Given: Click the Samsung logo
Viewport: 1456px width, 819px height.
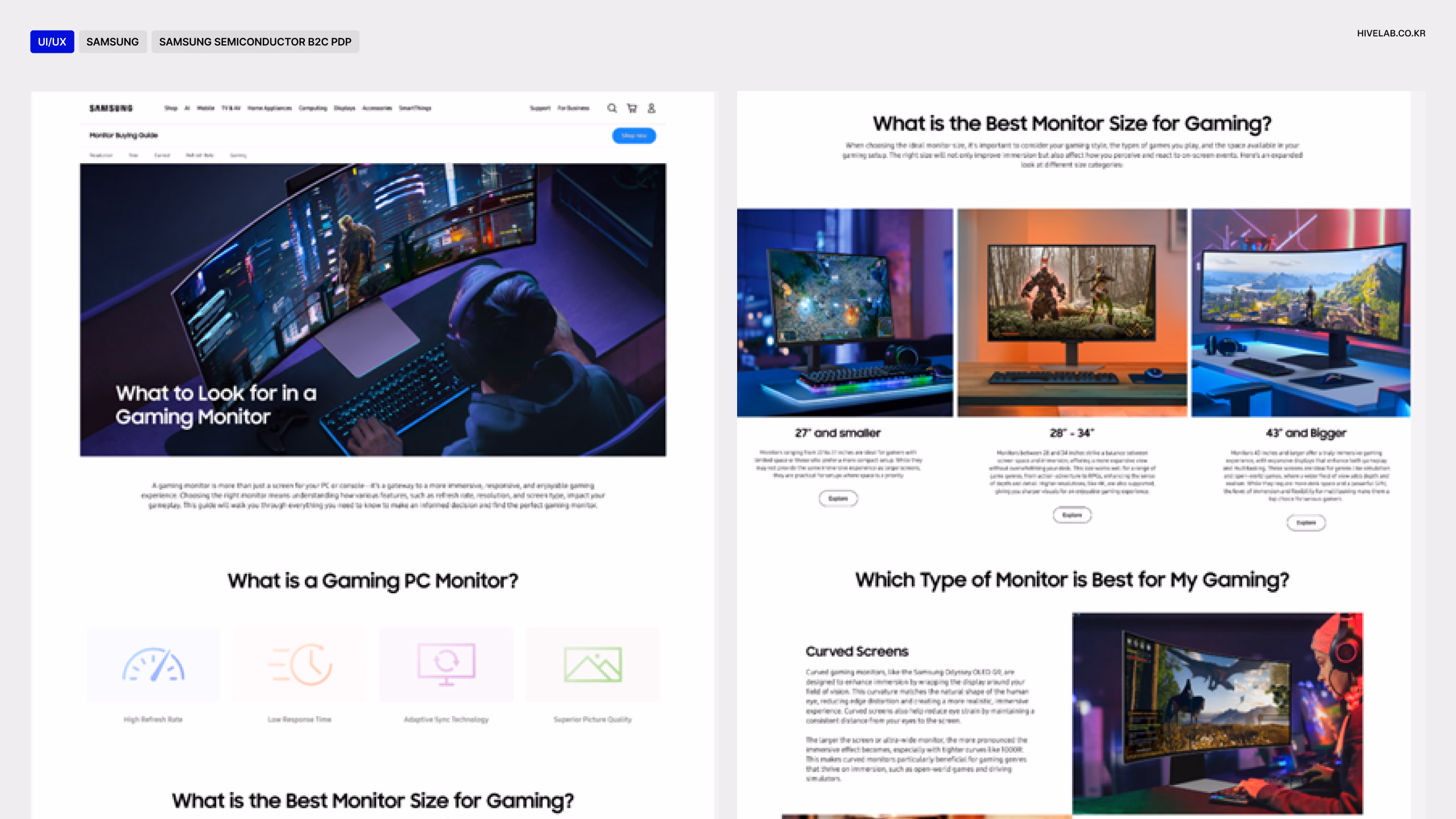Looking at the screenshot, I should click(111, 108).
